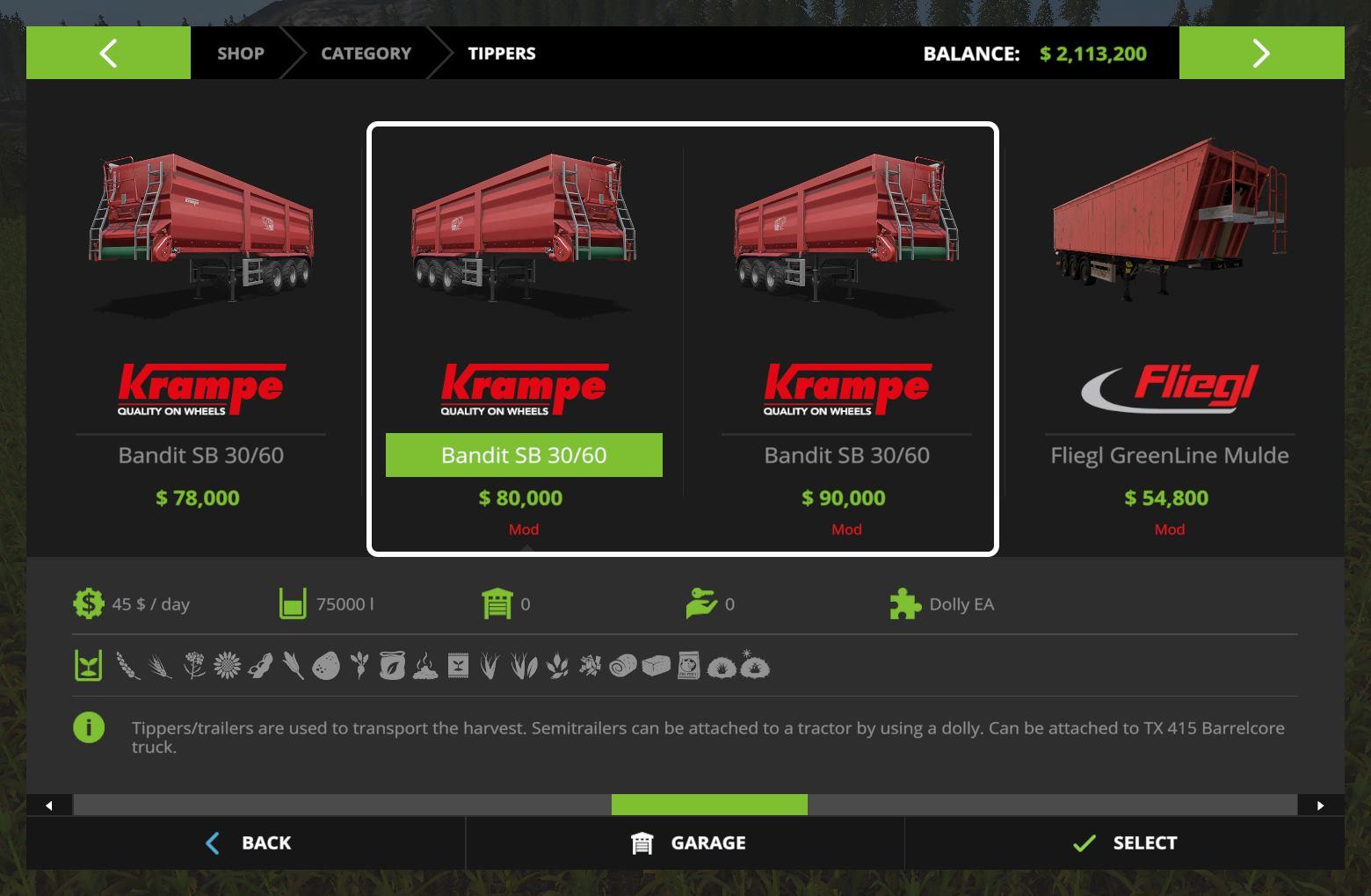
Task: Open the GARAGE button
Action: 685,842
